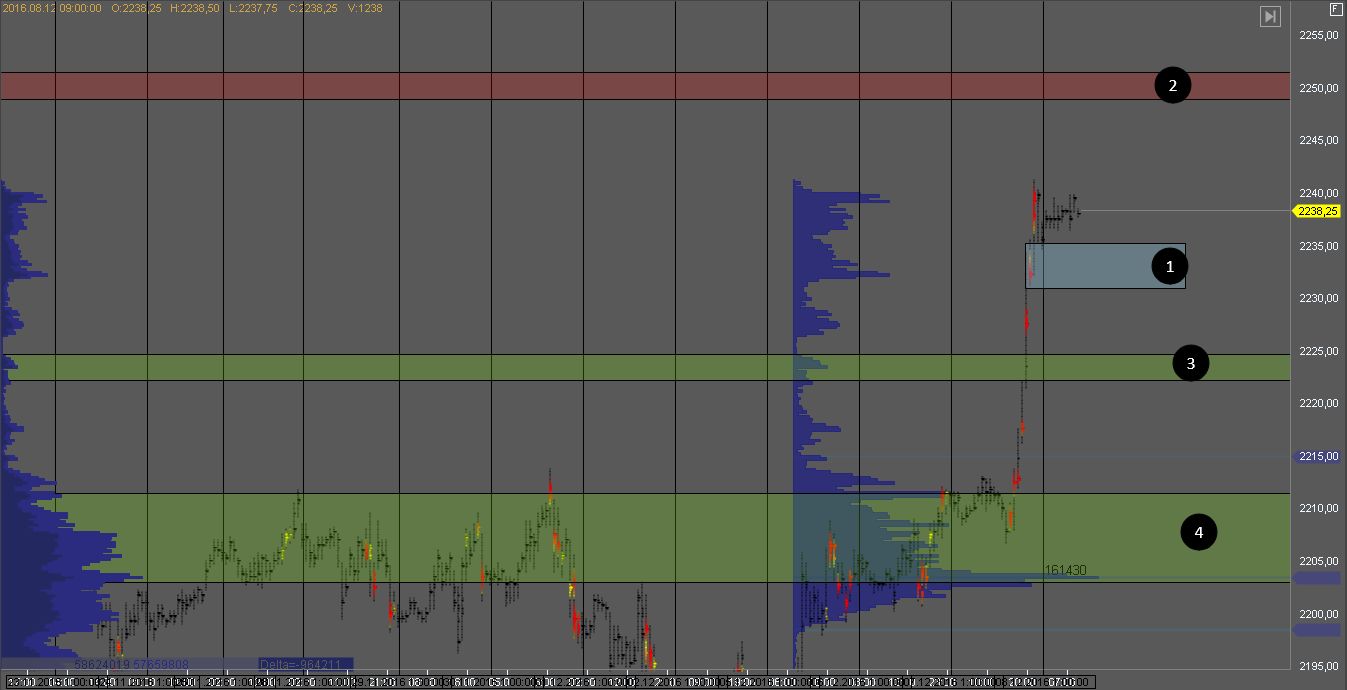This screenshot has width=1347, height=690.
Task: Click the yellow current price label 2238,25
Action: pyautogui.click(x=1318, y=211)
